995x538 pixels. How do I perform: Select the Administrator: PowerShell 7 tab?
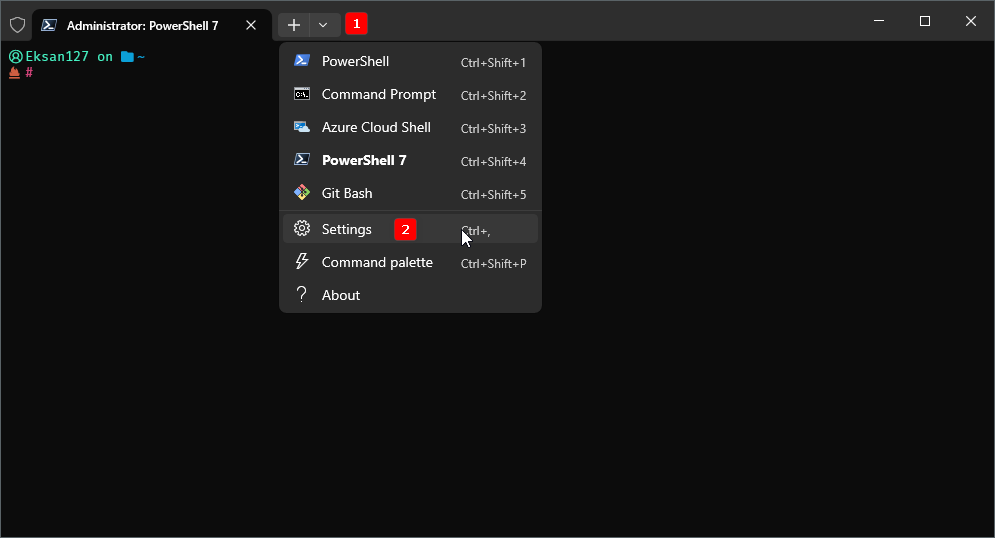click(x=140, y=25)
